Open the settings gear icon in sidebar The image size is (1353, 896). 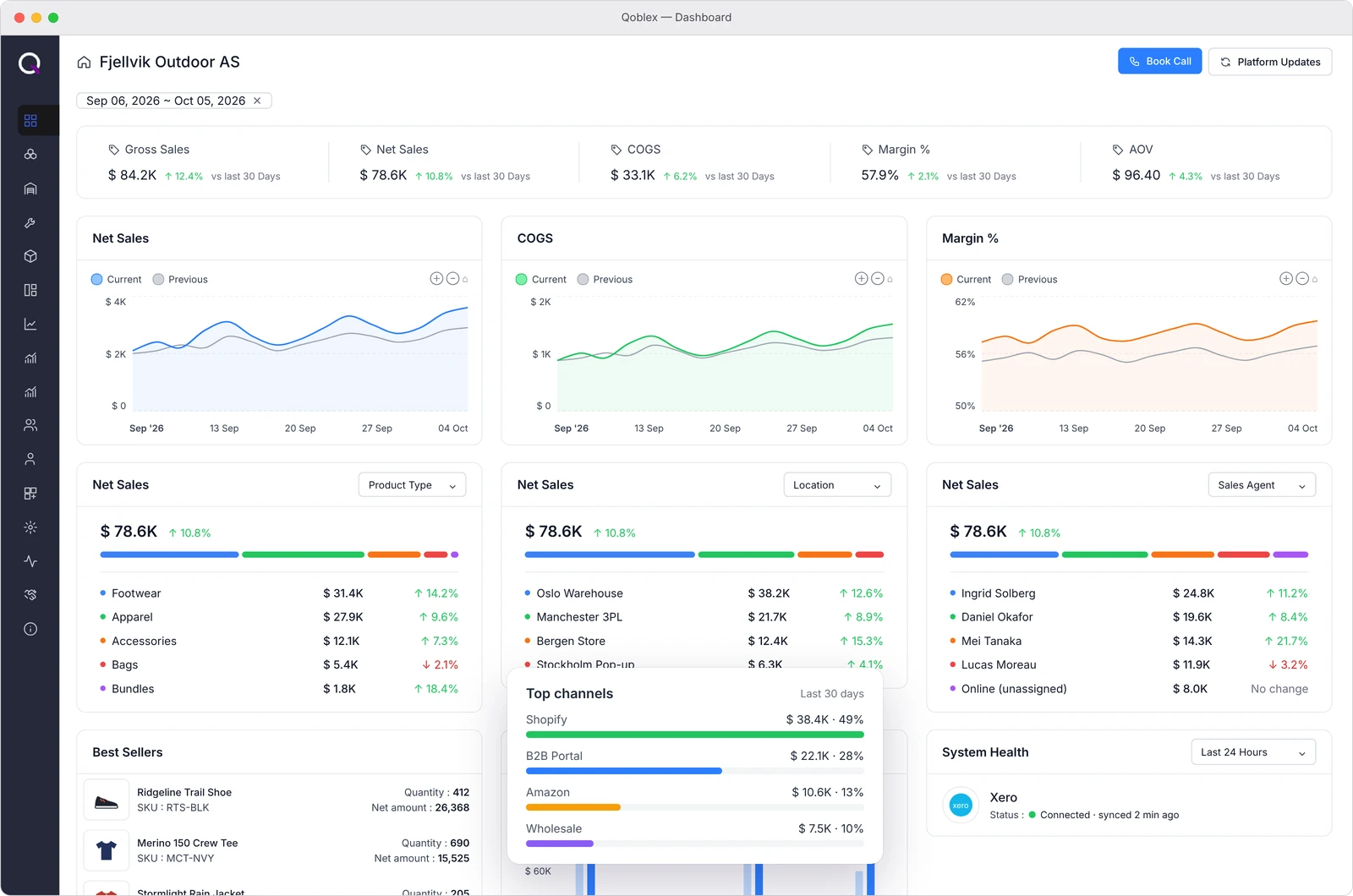(x=30, y=527)
